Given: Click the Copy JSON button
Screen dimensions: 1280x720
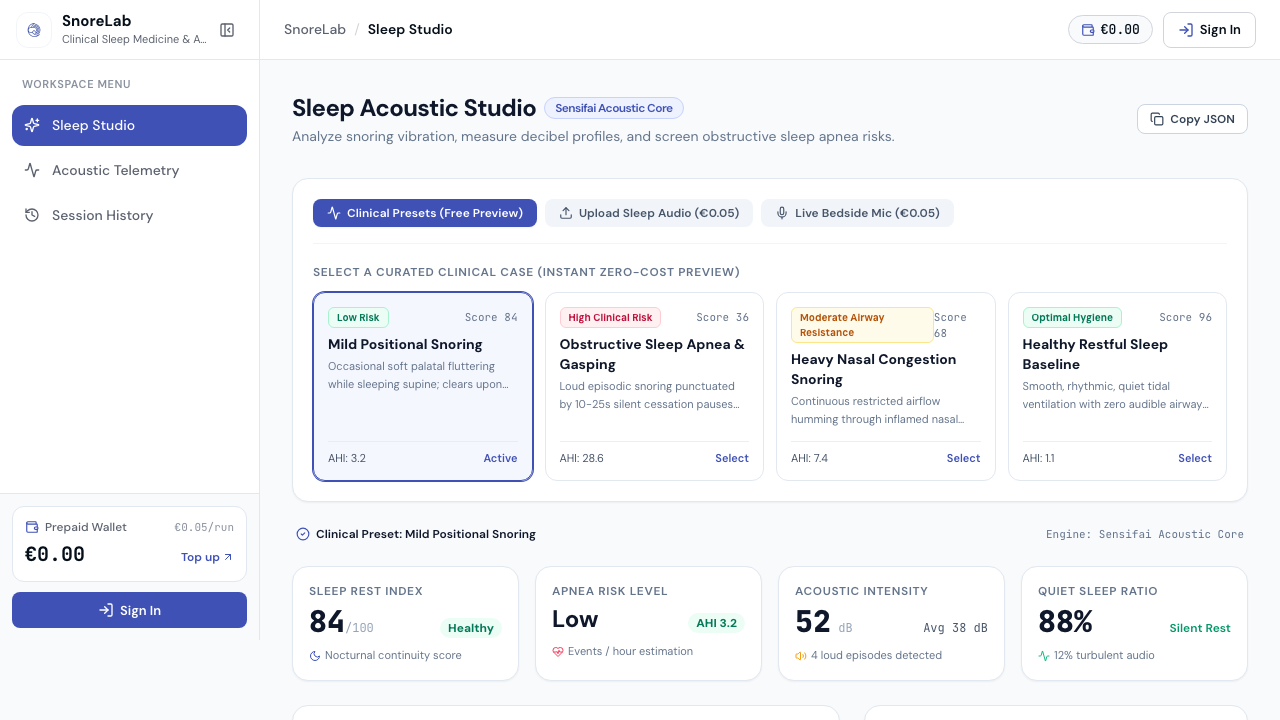Looking at the screenshot, I should pyautogui.click(x=1192, y=119).
